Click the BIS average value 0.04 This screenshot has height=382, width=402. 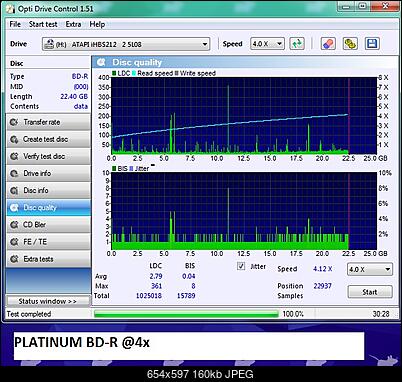[189, 276]
